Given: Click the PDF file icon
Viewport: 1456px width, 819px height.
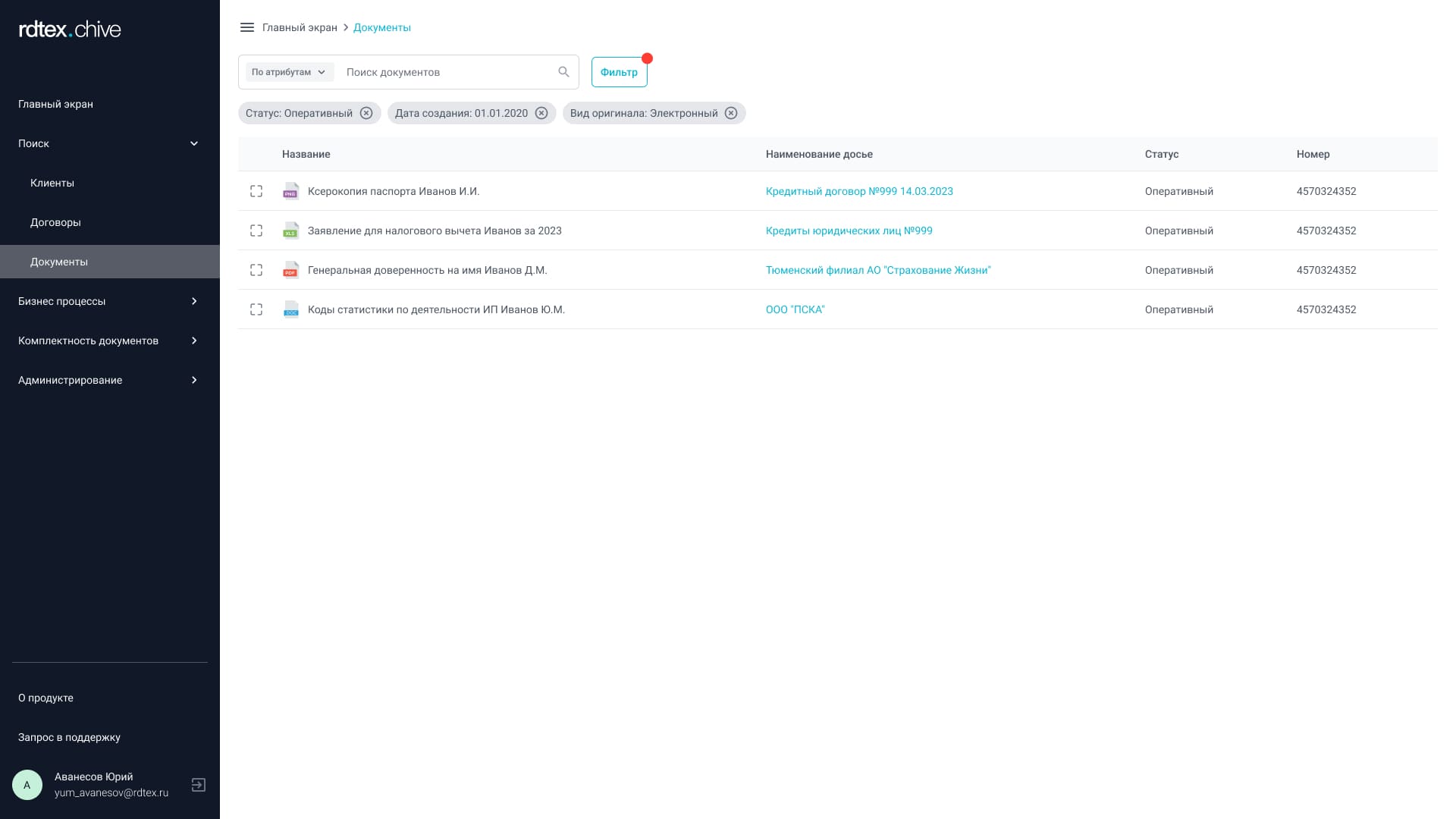Looking at the screenshot, I should pyautogui.click(x=290, y=270).
